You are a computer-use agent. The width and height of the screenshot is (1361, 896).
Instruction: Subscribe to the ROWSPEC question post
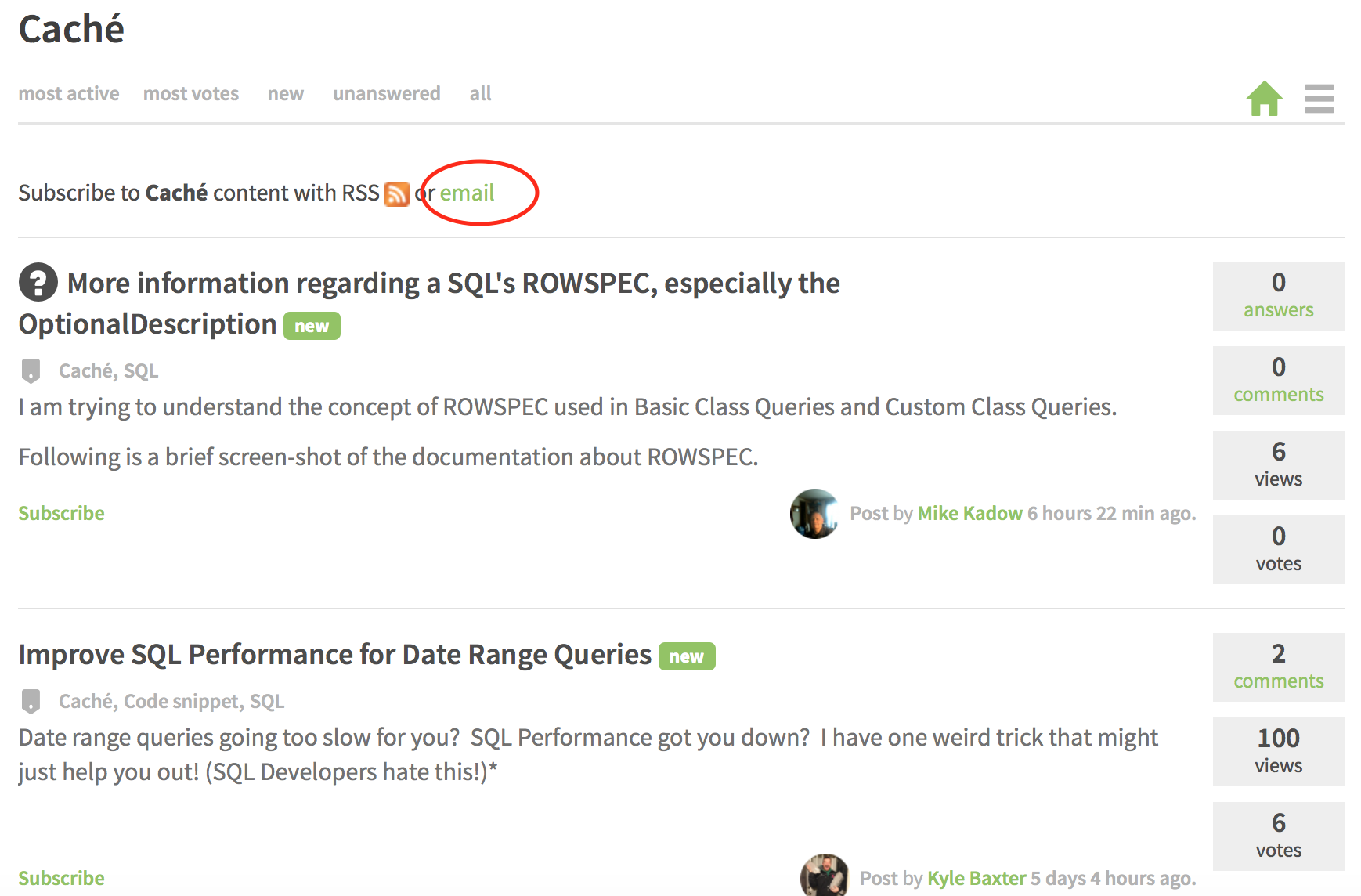61,513
